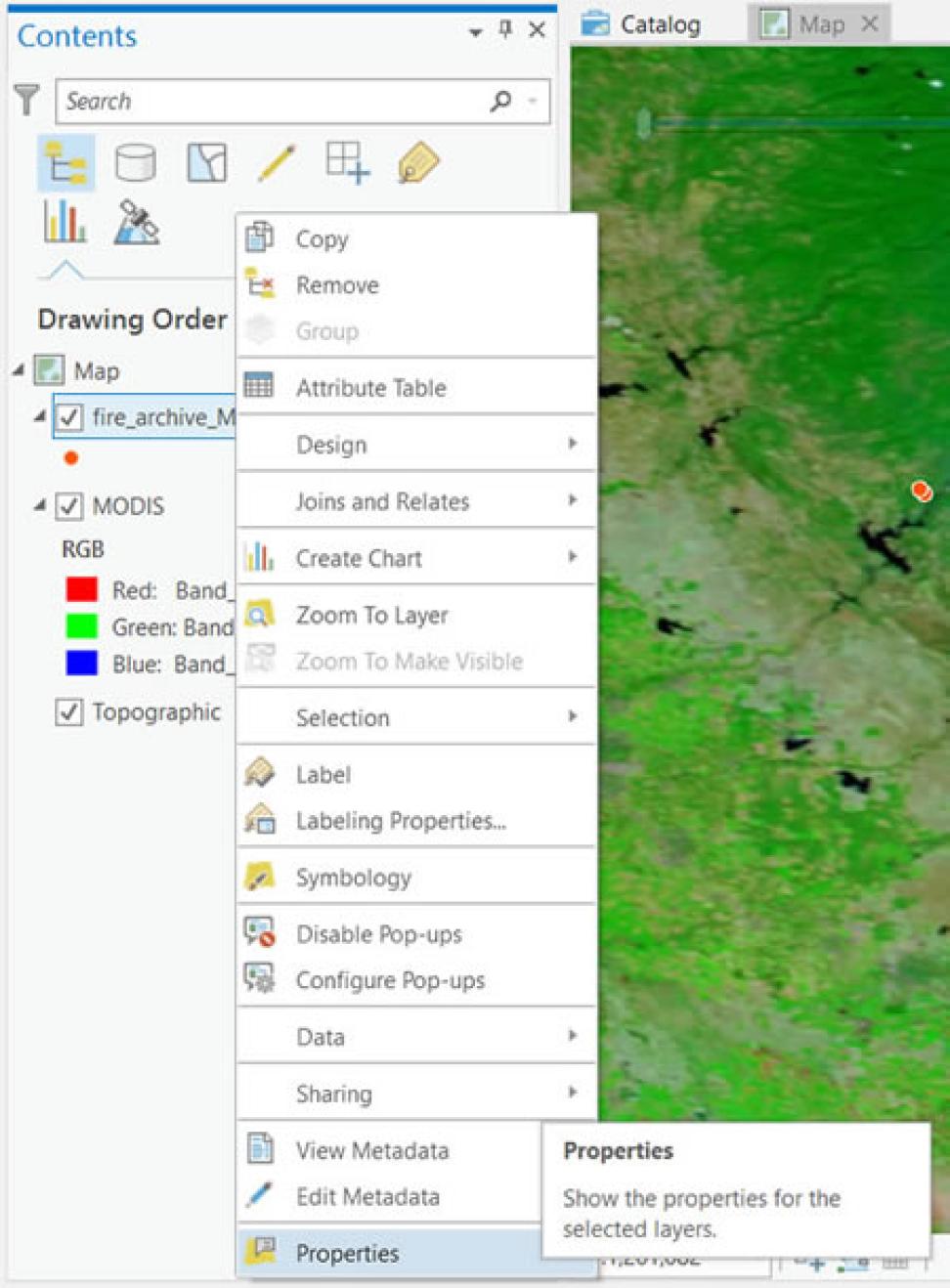Expand the Sharing submenu
This screenshot has width=950, height=1288.
tap(573, 1093)
